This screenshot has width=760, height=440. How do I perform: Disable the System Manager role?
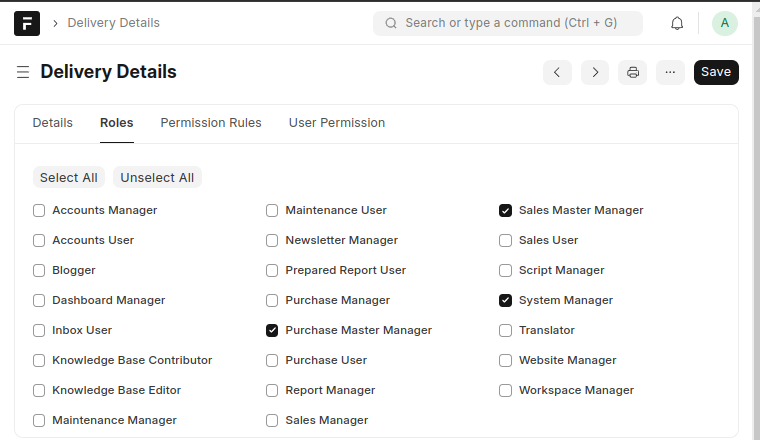506,301
